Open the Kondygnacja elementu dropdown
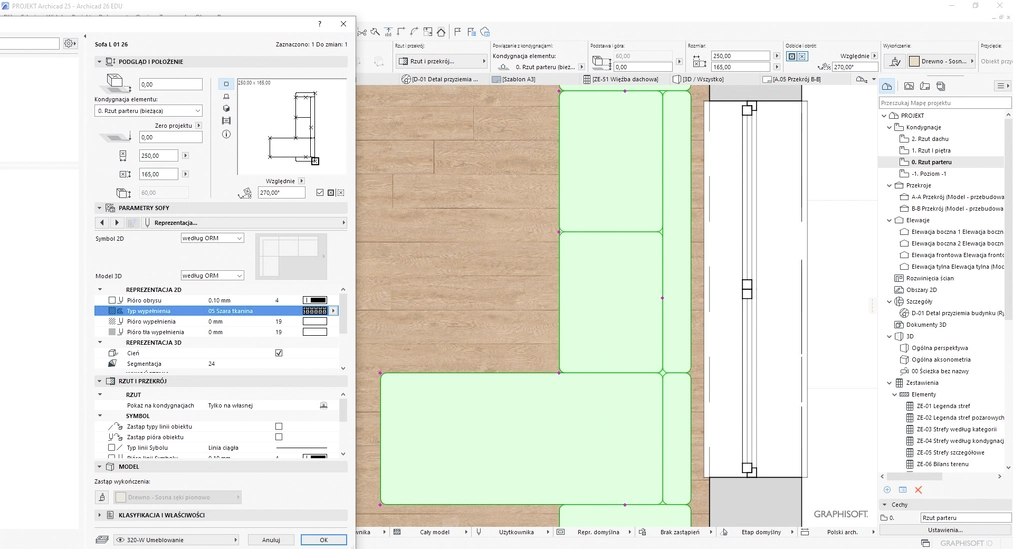 (x=149, y=111)
